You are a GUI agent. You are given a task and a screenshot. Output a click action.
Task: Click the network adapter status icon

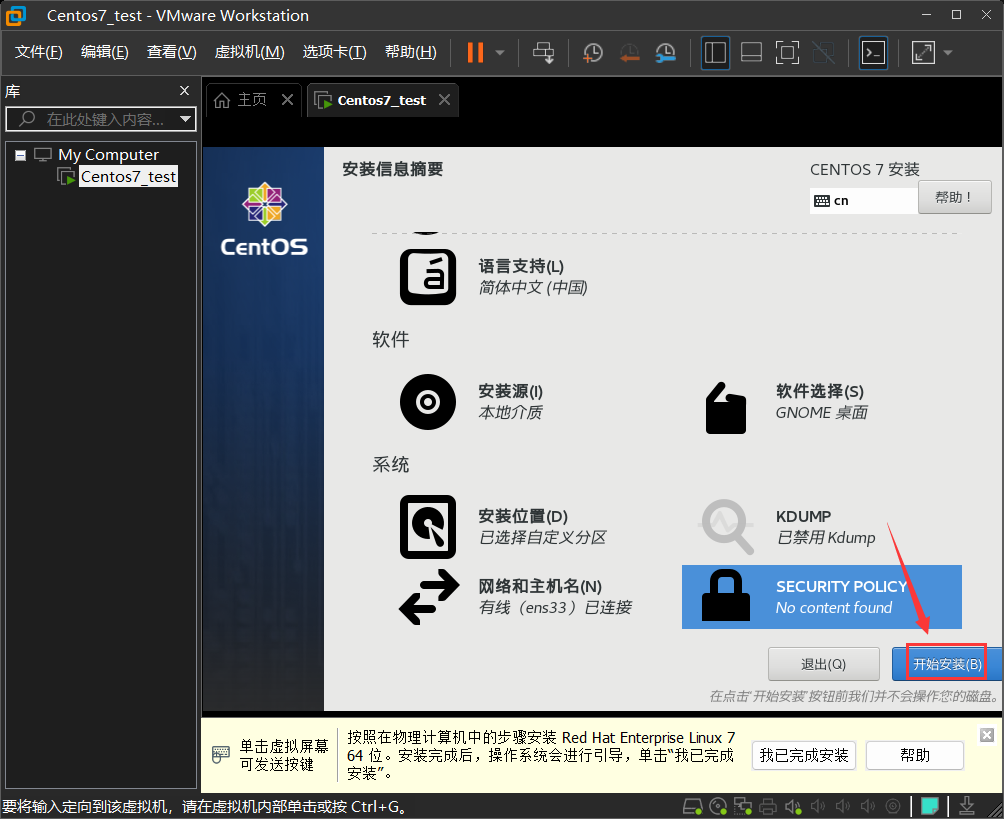(743, 806)
